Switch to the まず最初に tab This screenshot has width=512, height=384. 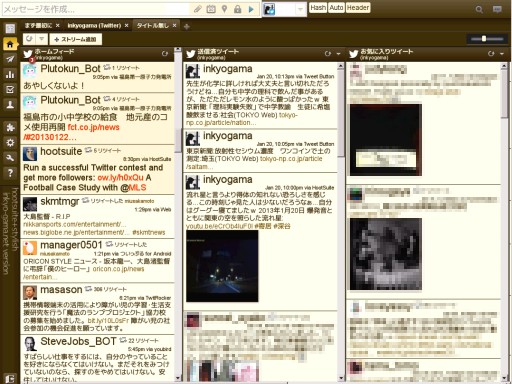[38, 26]
